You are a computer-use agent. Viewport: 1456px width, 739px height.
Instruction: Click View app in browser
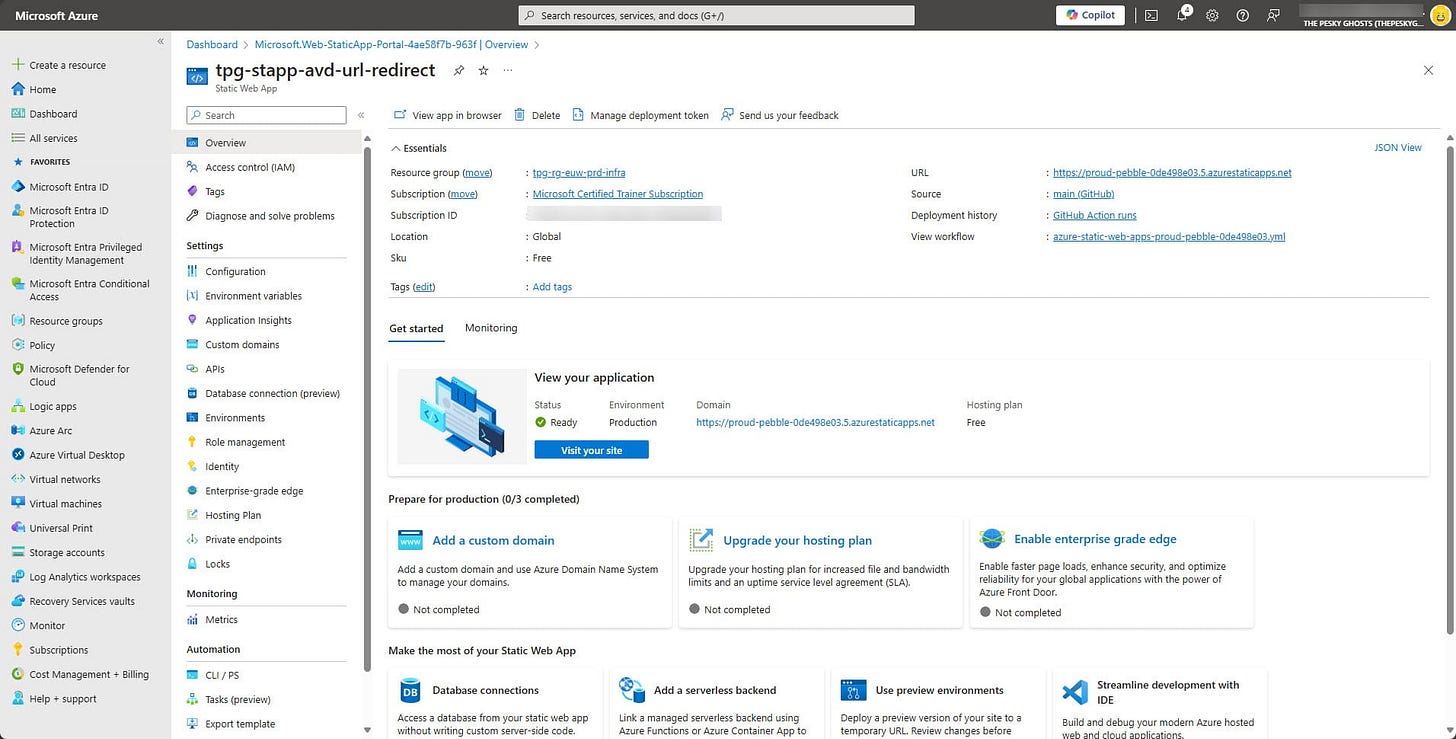point(448,115)
